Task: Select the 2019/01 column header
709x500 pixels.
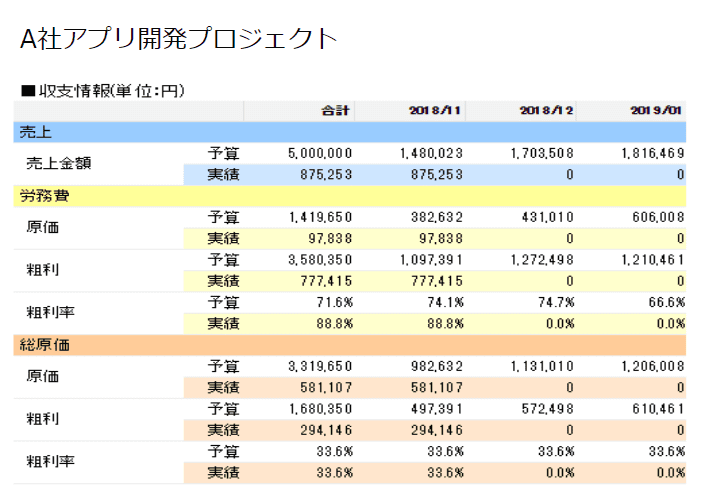Action: (x=657, y=111)
